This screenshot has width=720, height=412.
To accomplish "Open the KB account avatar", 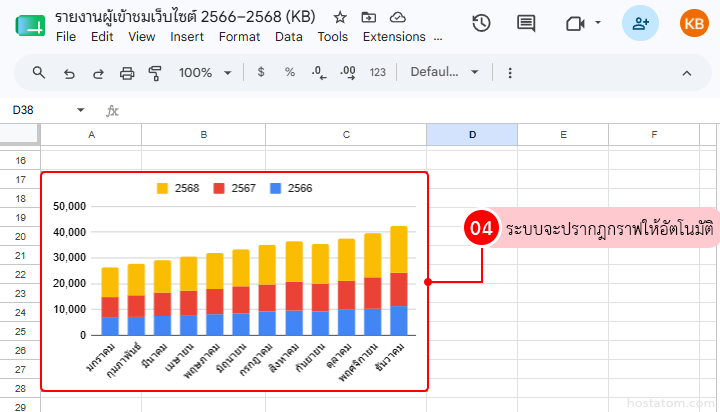I will tap(694, 23).
